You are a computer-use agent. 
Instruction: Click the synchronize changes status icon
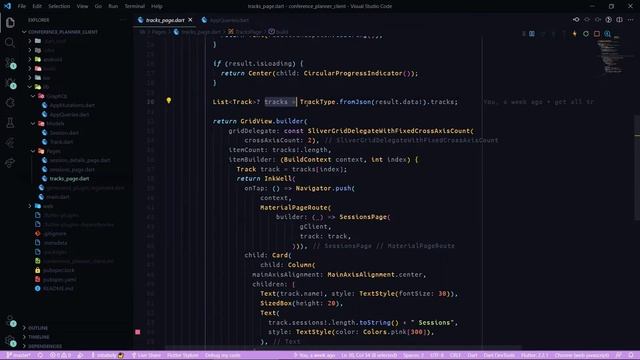pyautogui.click(x=40, y=355)
